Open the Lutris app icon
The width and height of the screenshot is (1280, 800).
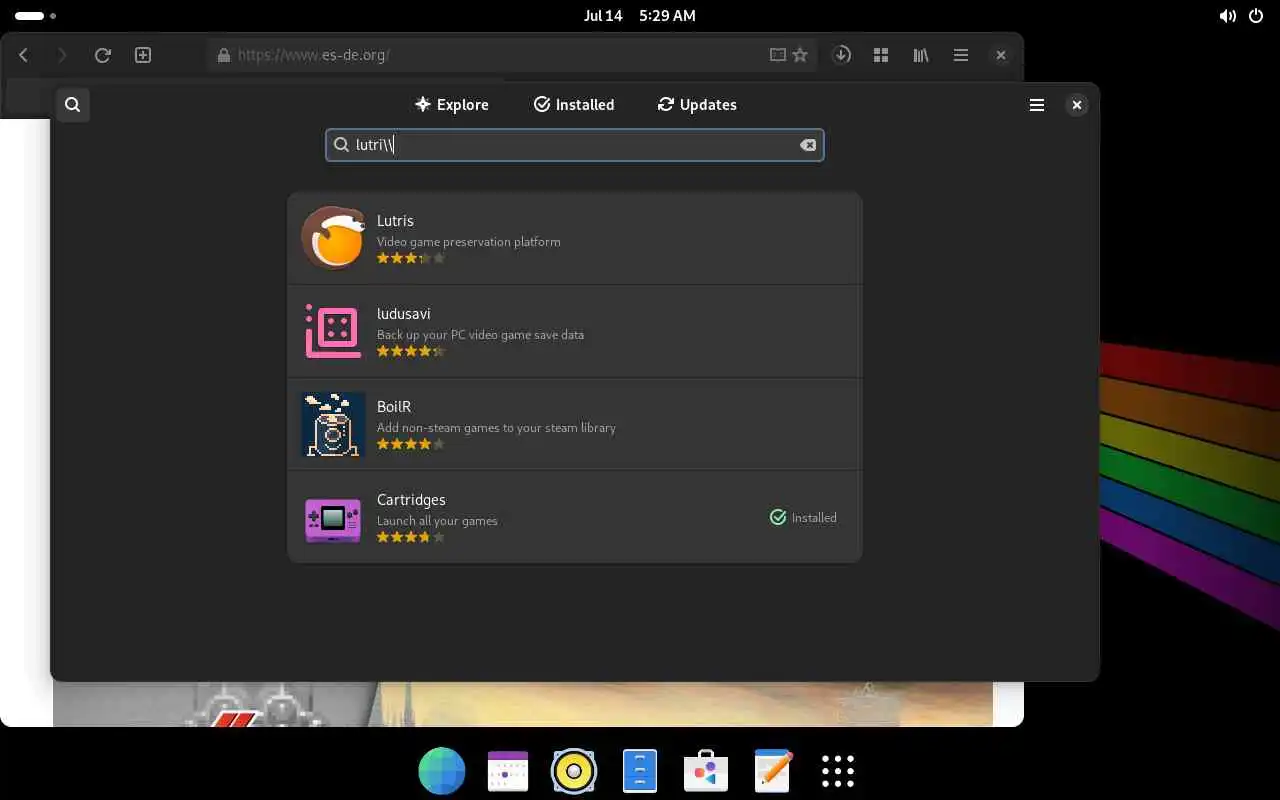(333, 238)
